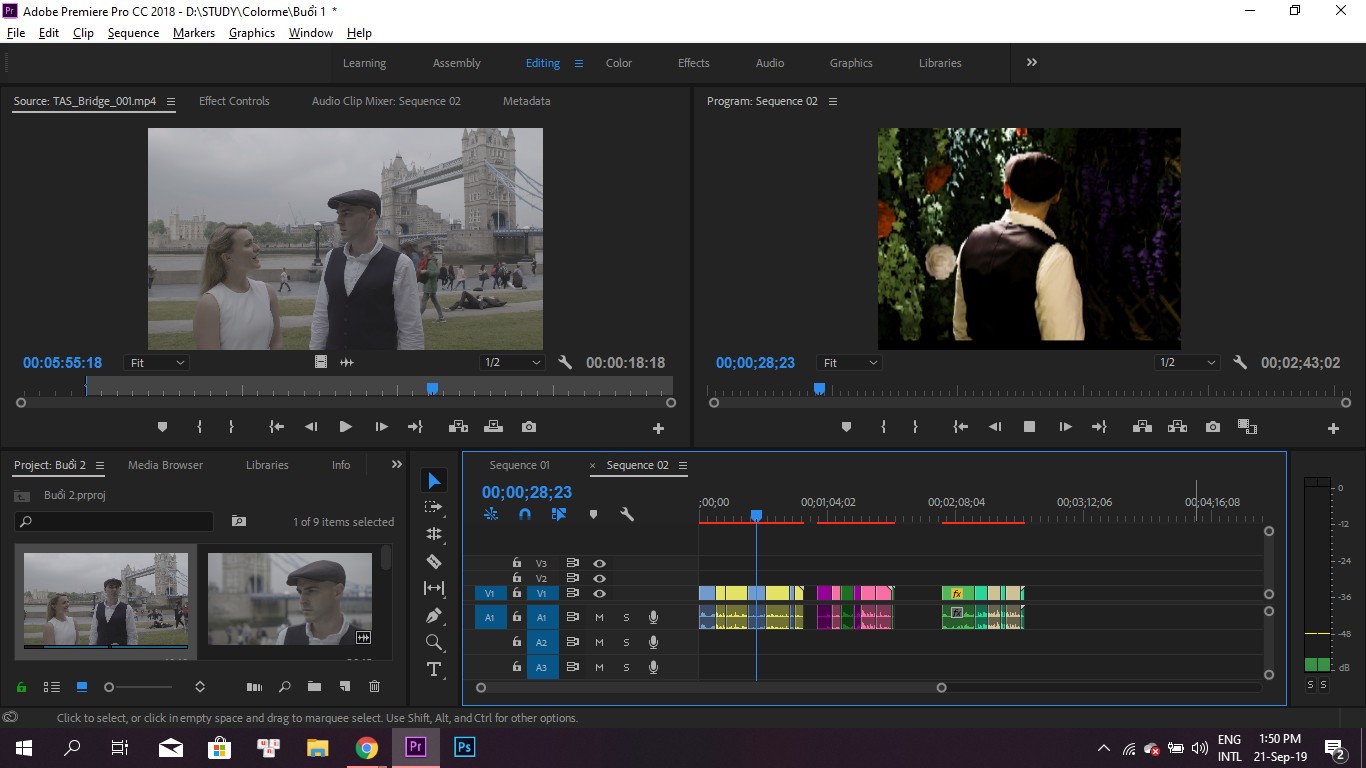Expand project panel tabs overflow chevrons

pos(396,465)
